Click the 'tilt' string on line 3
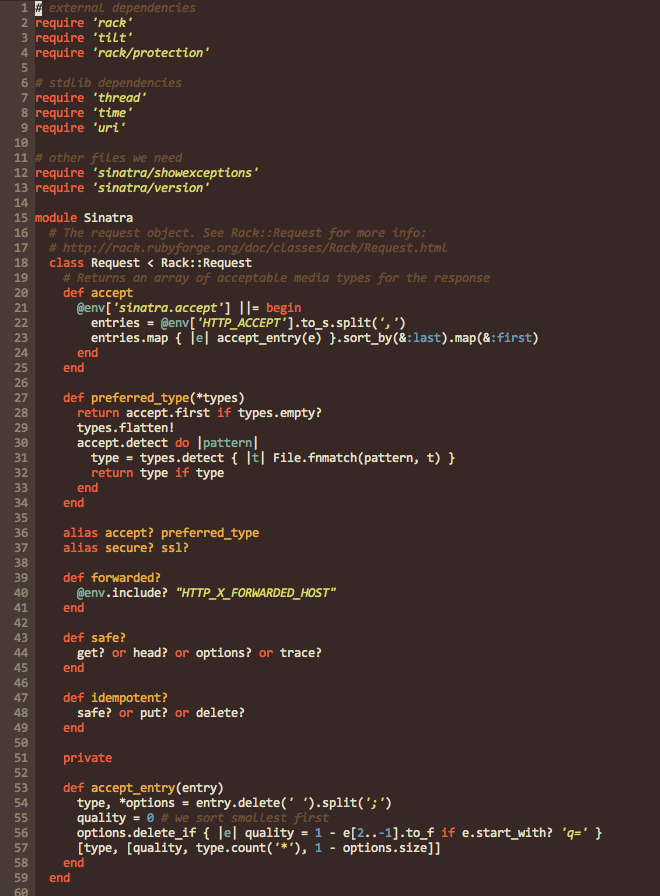Viewport: 660px width, 896px height. (112, 38)
